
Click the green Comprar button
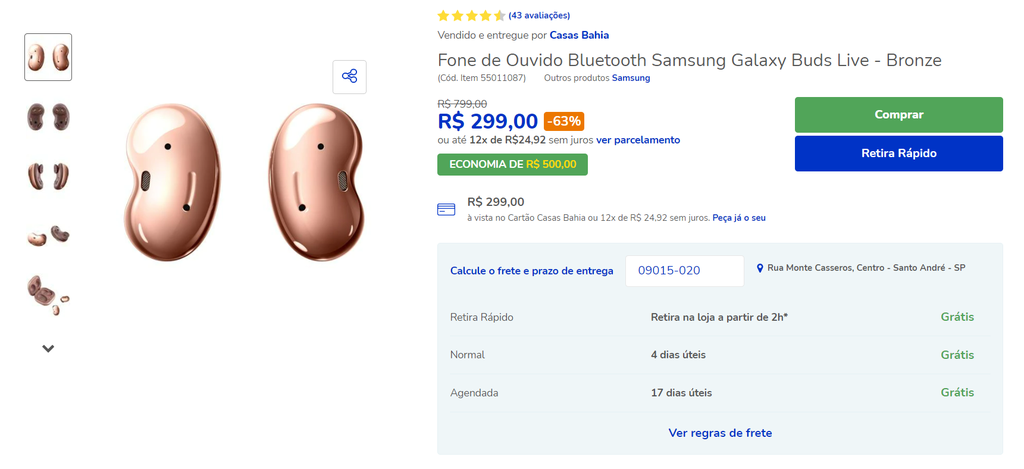coord(899,115)
